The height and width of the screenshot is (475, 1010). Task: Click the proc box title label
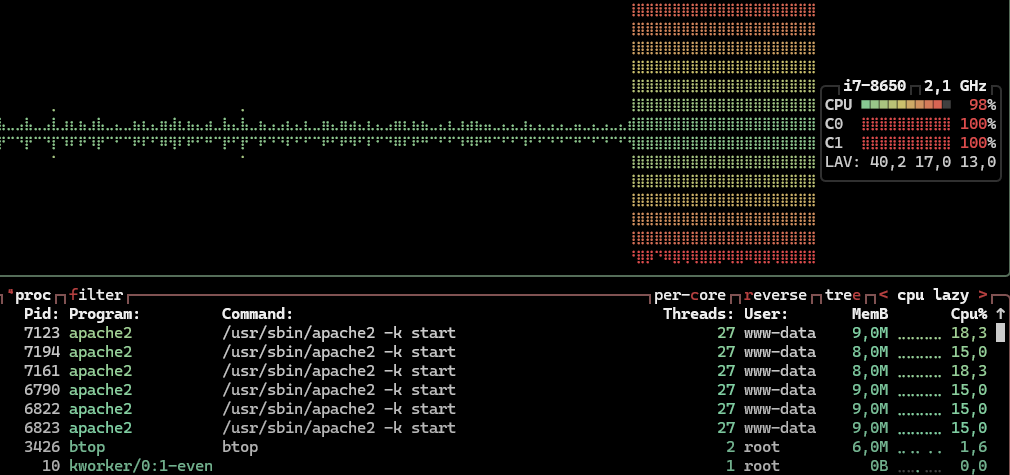point(32,295)
